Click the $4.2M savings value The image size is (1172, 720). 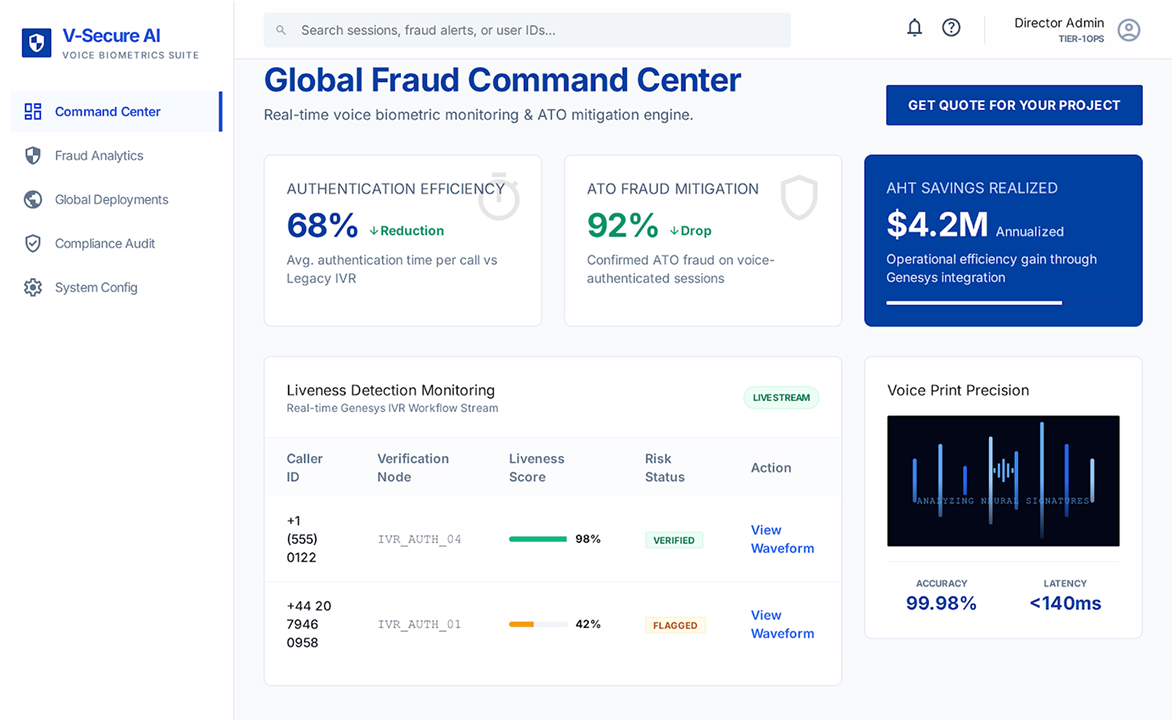(x=937, y=224)
